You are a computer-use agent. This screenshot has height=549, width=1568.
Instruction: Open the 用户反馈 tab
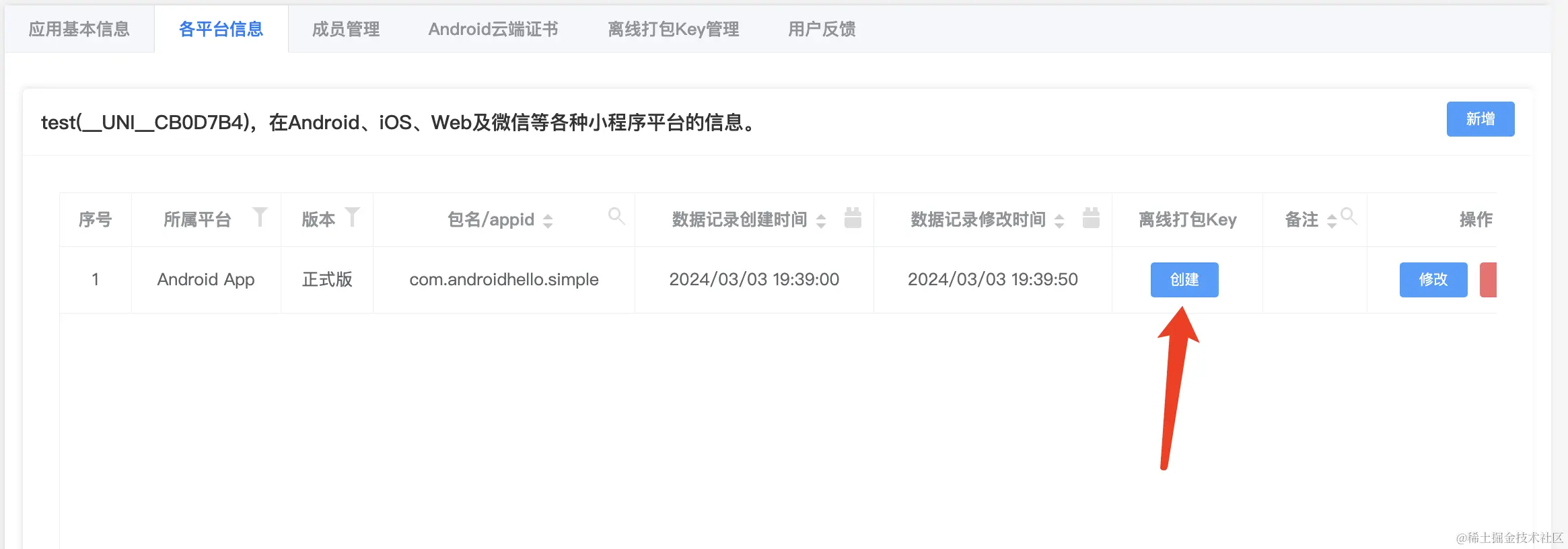click(x=822, y=29)
